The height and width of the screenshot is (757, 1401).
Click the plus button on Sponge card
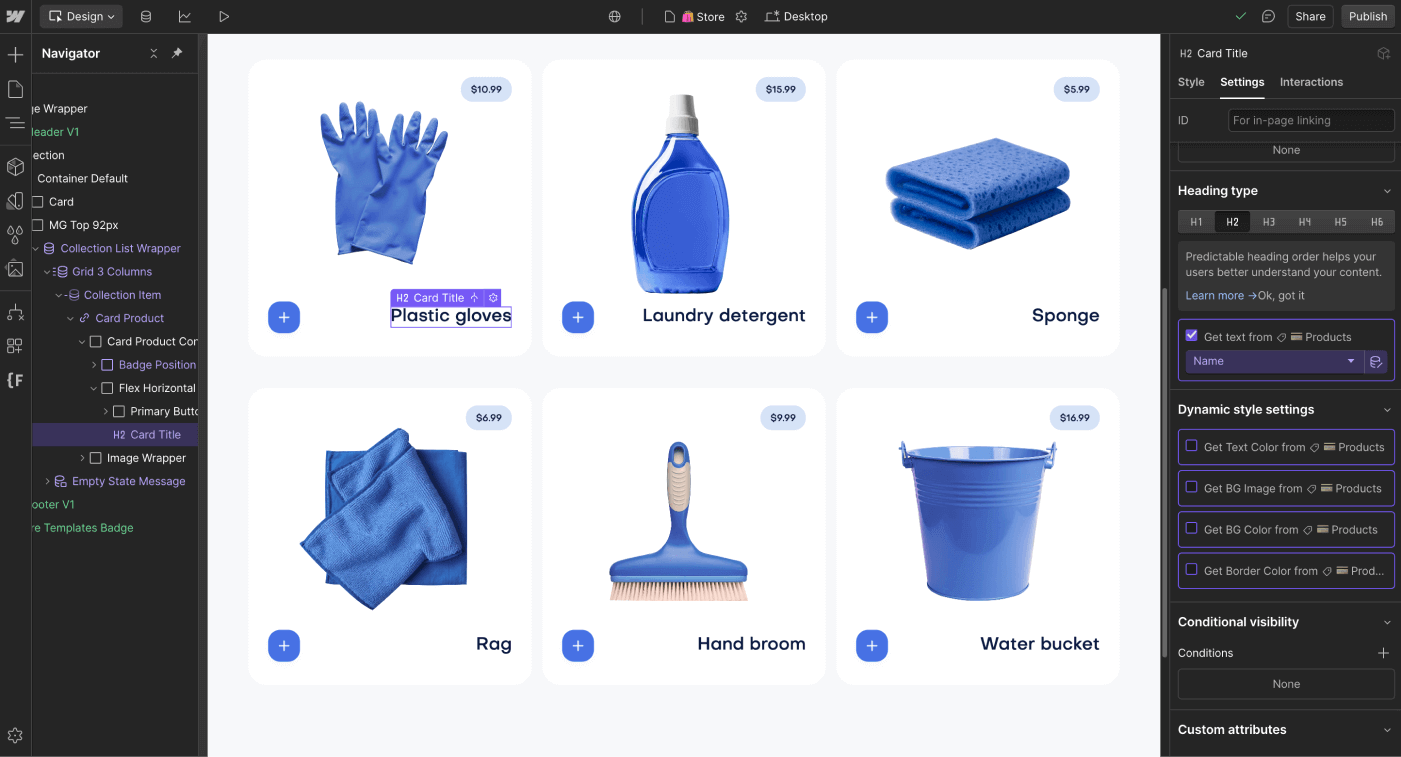coord(872,317)
